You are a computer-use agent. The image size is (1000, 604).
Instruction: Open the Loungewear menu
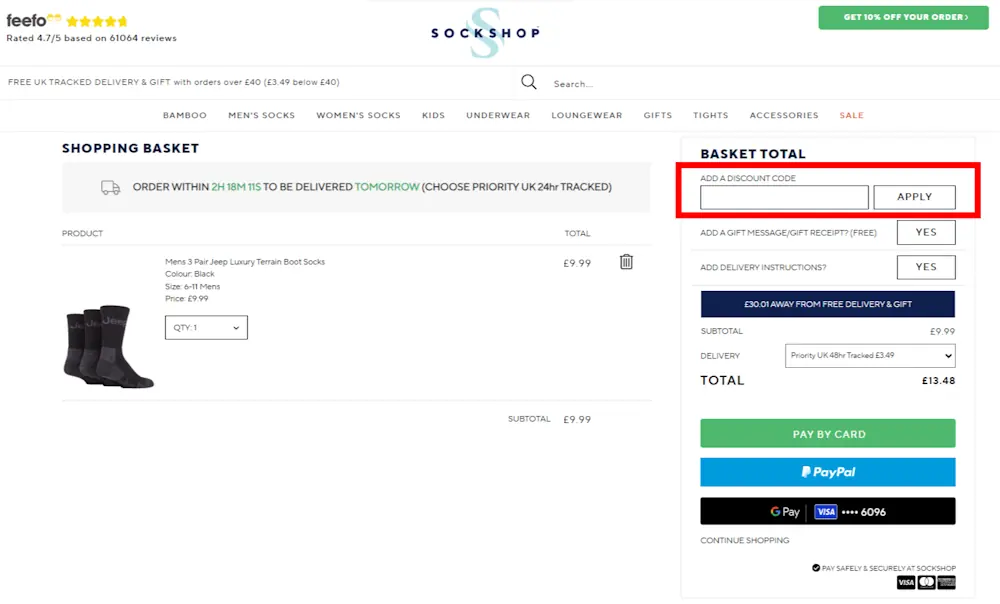click(x=587, y=115)
